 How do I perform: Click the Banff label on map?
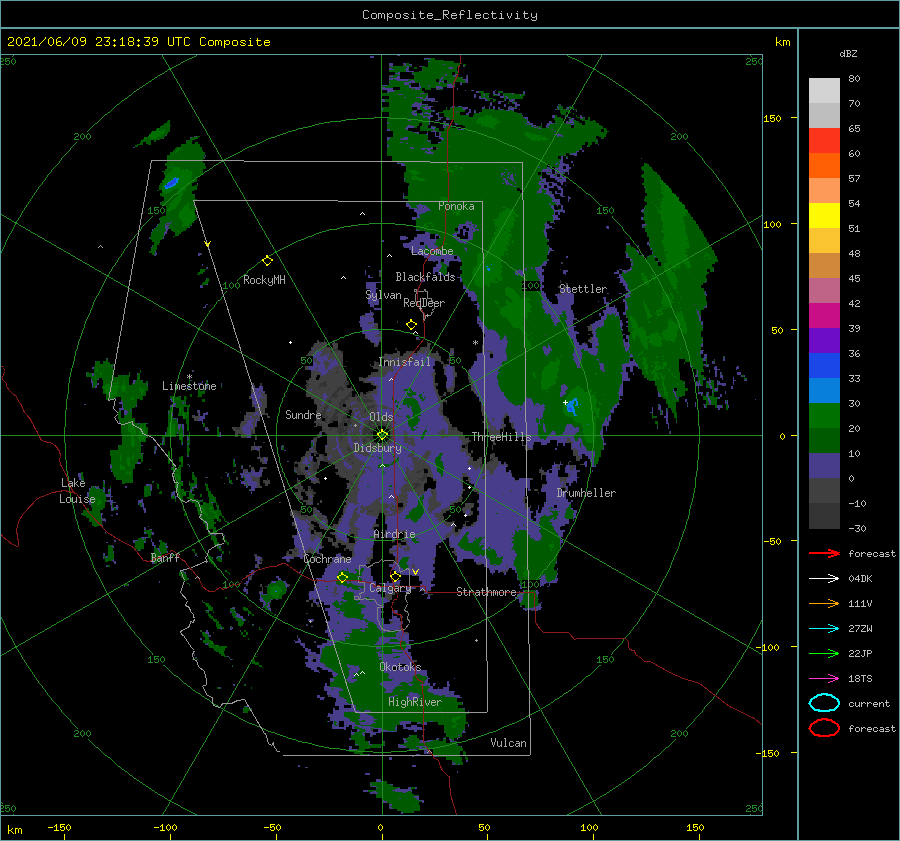165,557
